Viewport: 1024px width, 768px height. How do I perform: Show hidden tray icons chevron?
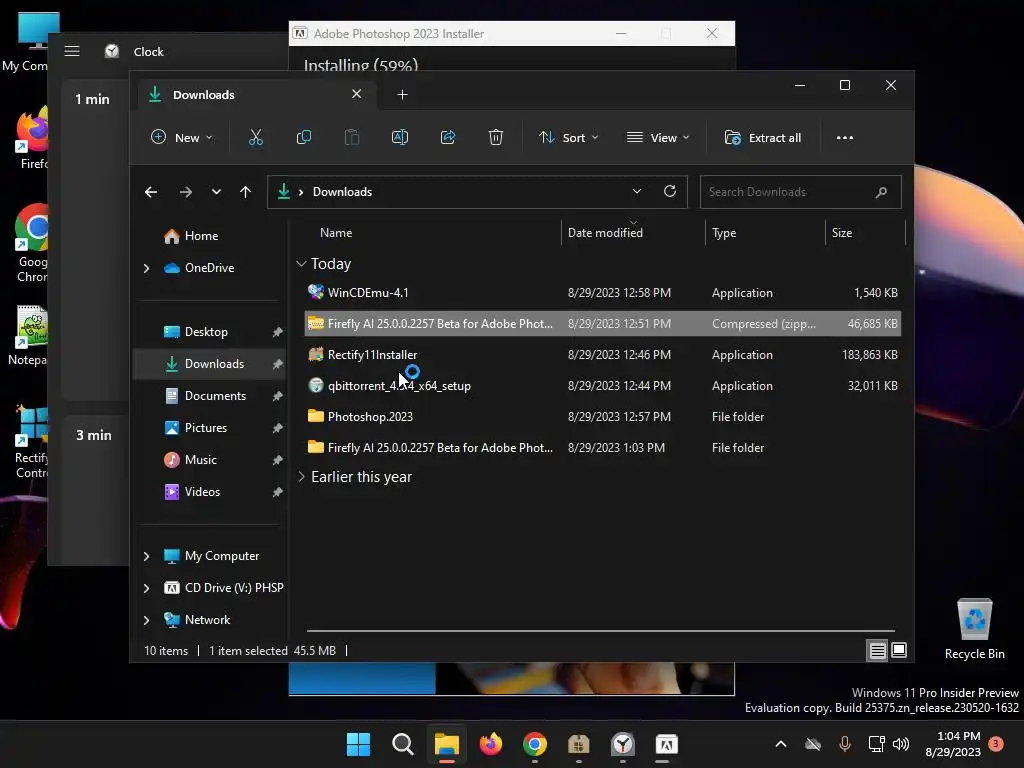[780, 744]
